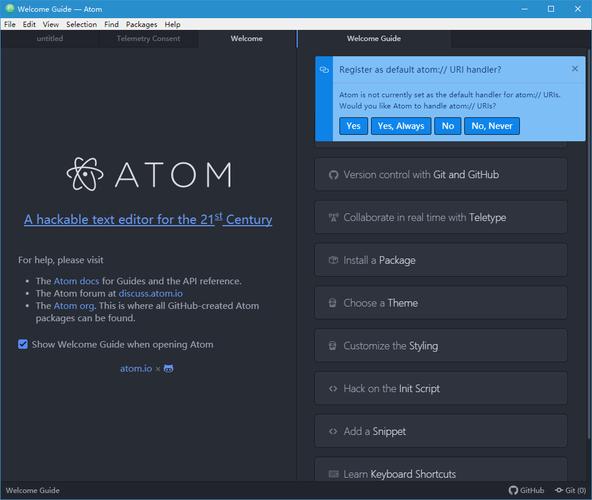This screenshot has height=500, width=592.
Task: Click the Teletype radio tower icon
Action: [333, 218]
